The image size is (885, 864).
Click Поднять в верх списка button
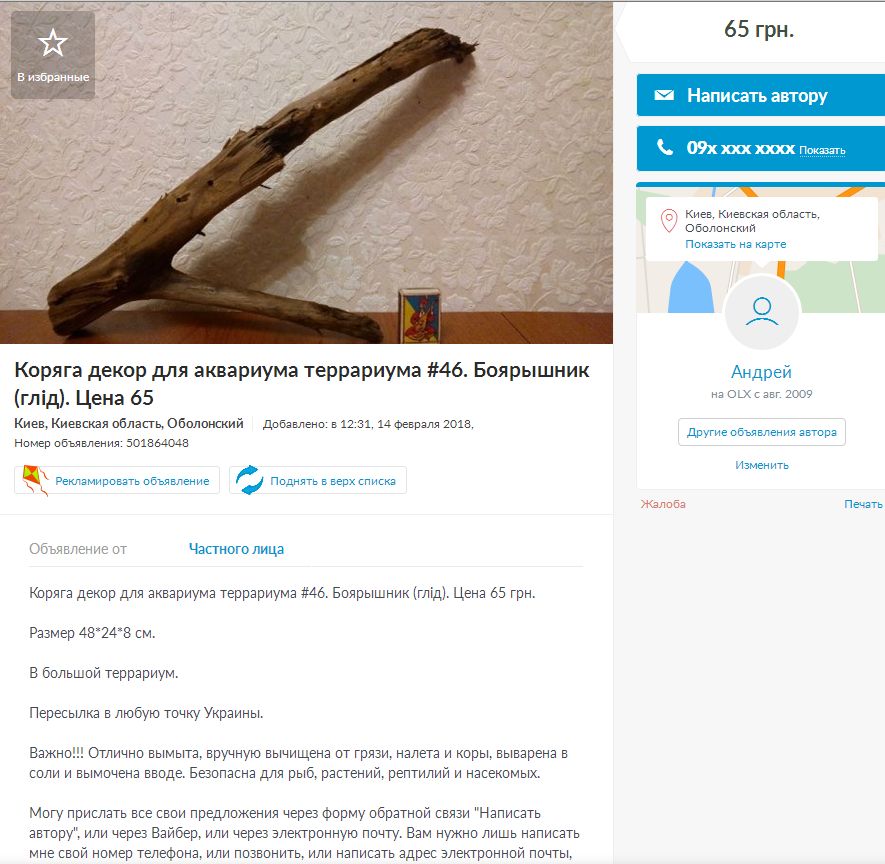[x=318, y=480]
